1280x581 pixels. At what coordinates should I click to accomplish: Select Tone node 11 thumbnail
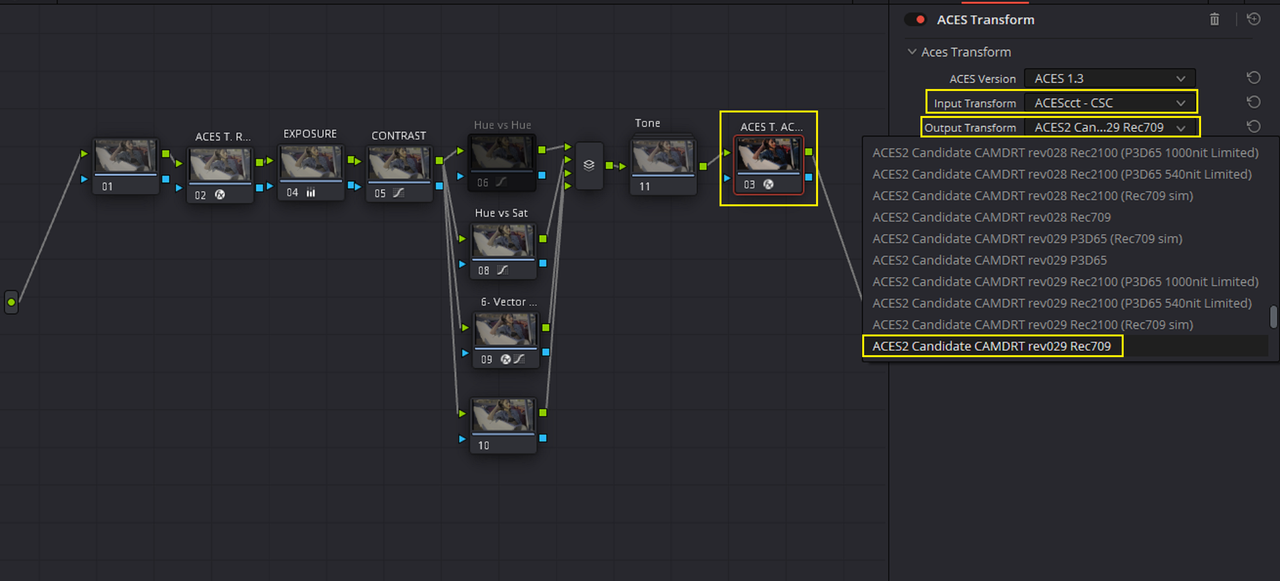(662, 156)
